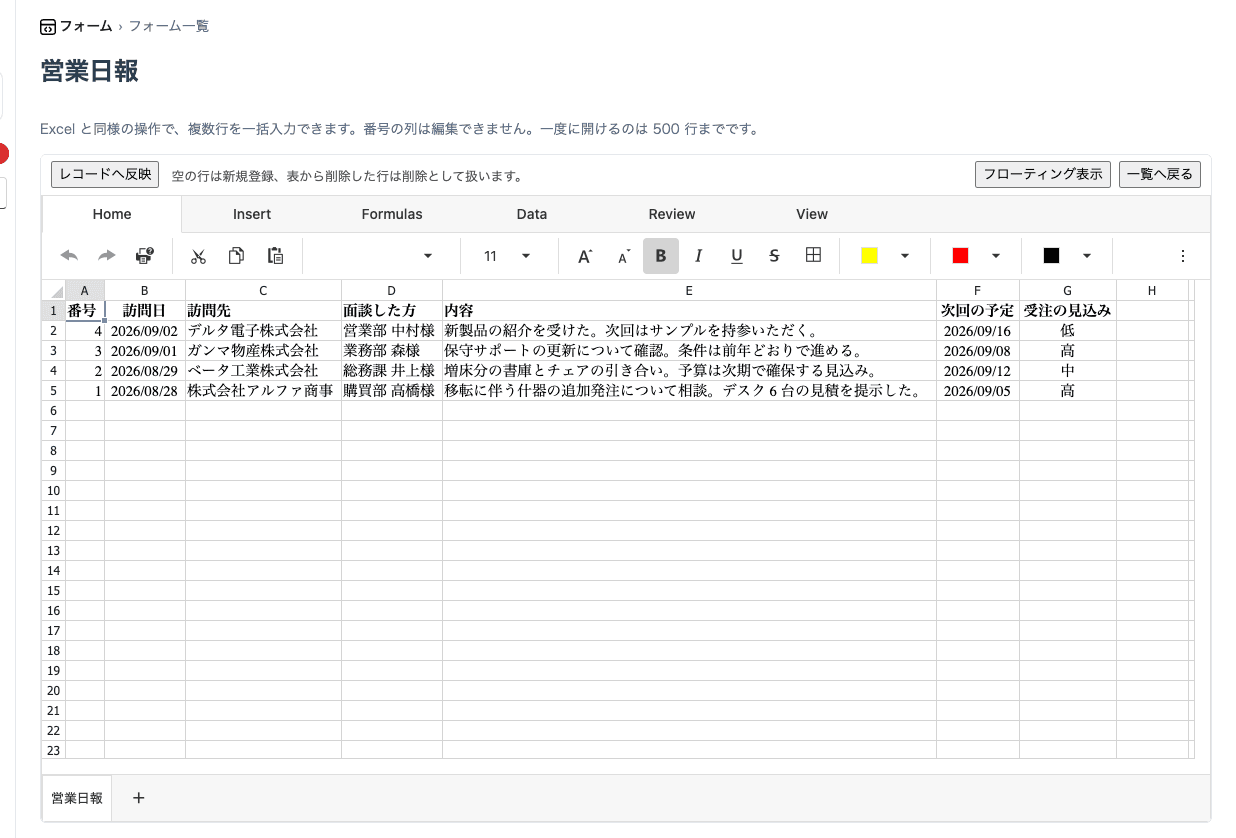Apply red color swatch
The height and width of the screenshot is (838, 1236).
point(960,256)
